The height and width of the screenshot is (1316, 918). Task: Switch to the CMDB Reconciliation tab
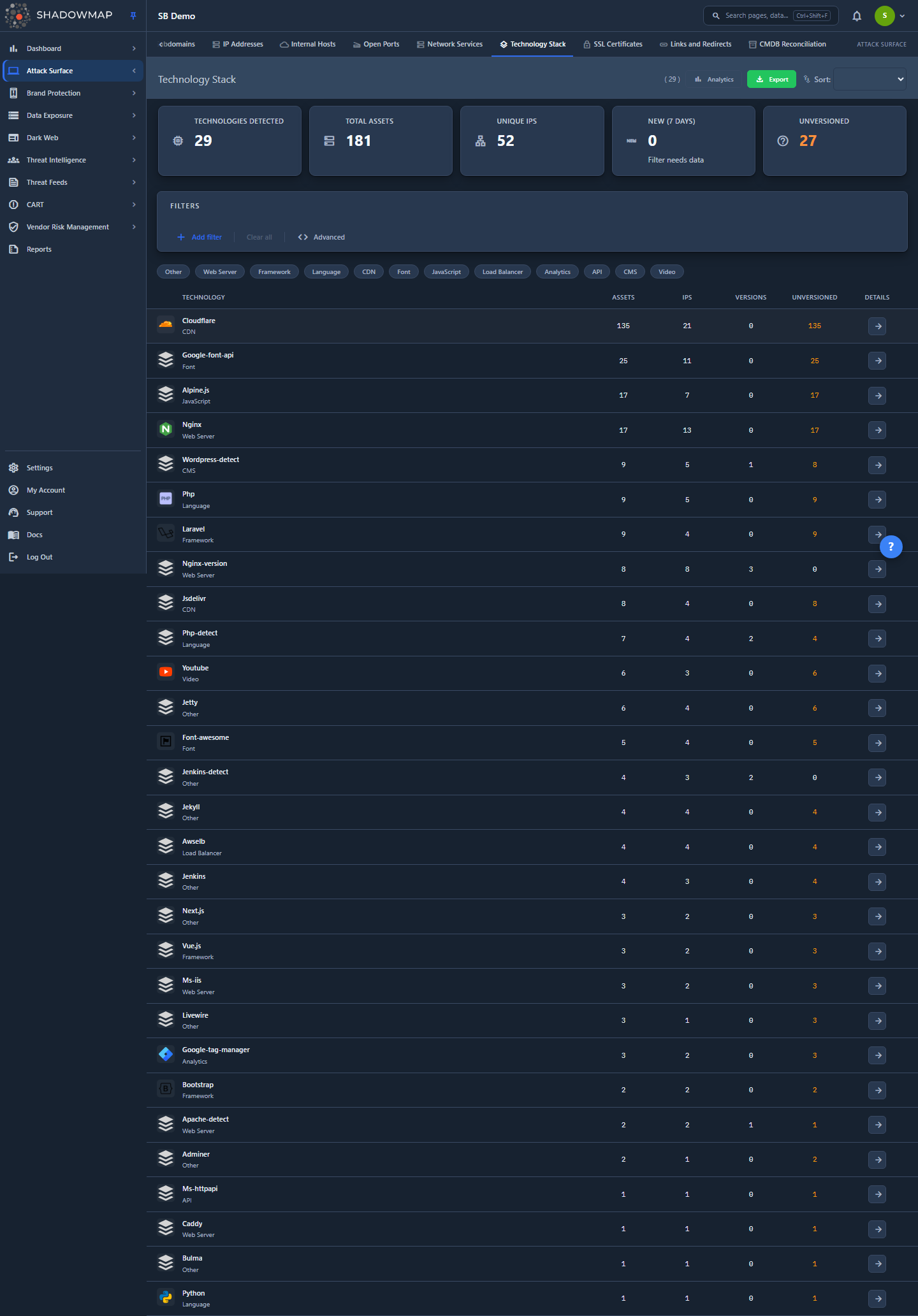787,45
